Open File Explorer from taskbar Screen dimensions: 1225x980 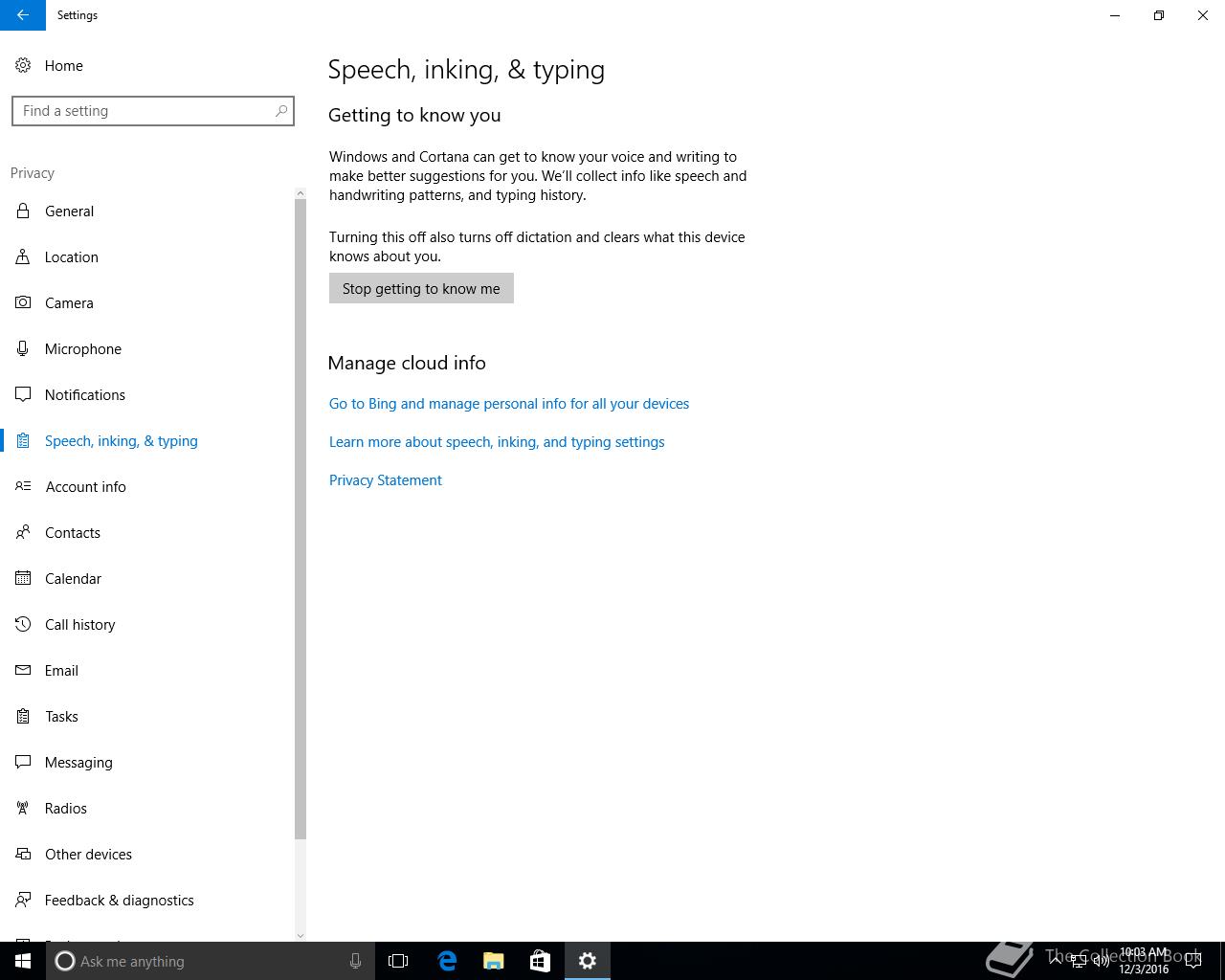tap(494, 961)
